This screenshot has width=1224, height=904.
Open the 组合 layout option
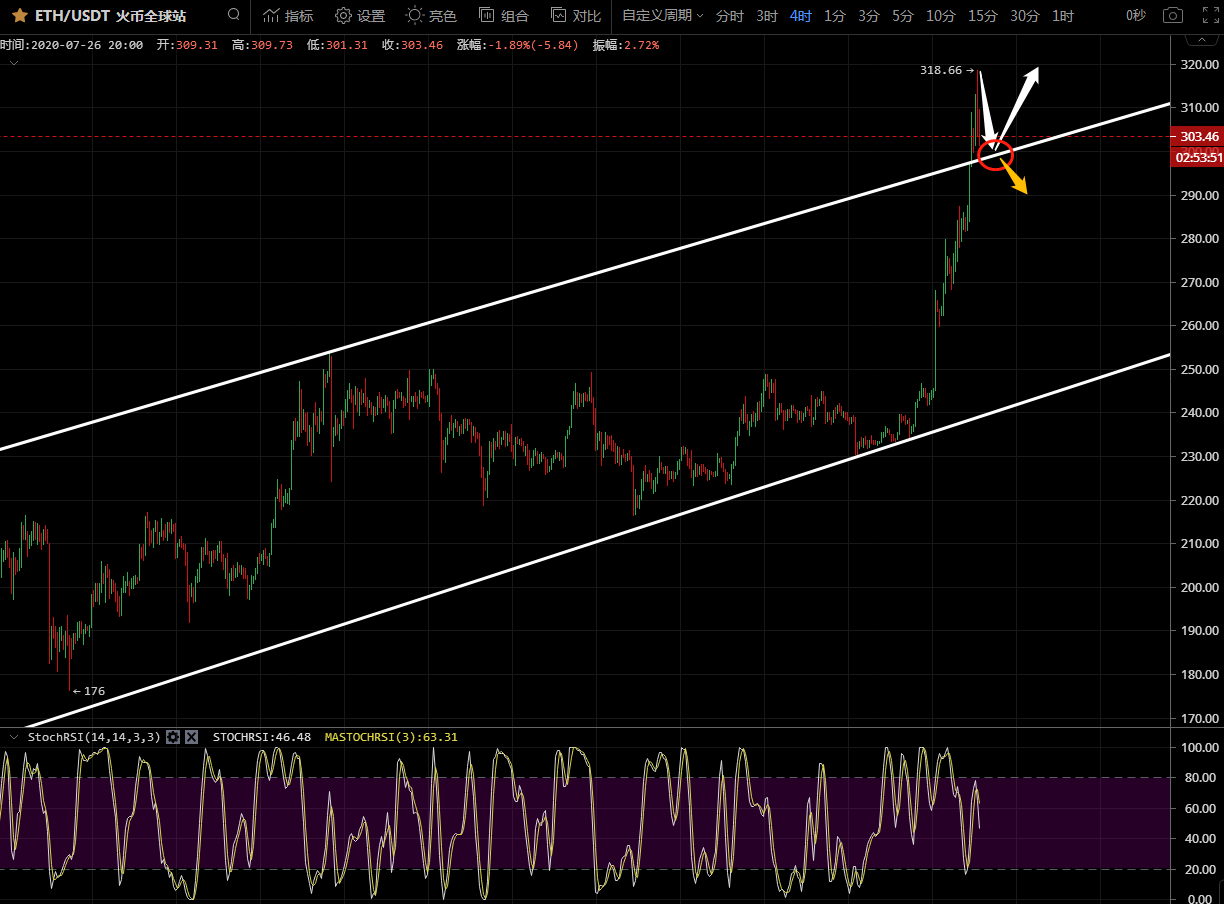(x=504, y=16)
